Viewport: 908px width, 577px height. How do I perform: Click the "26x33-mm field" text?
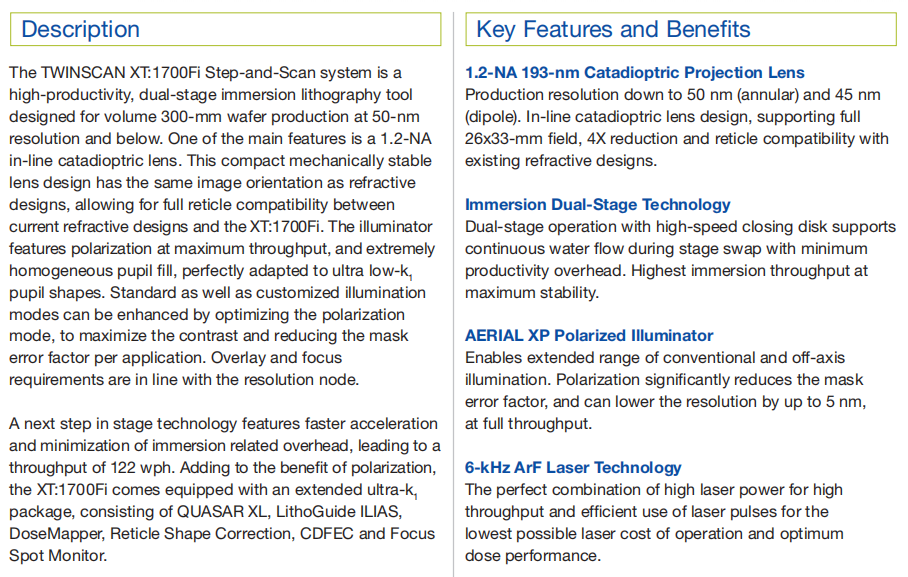tap(525, 139)
